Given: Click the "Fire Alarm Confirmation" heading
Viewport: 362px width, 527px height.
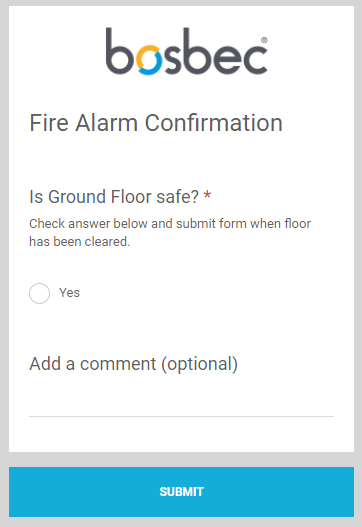Looking at the screenshot, I should 156,123.
